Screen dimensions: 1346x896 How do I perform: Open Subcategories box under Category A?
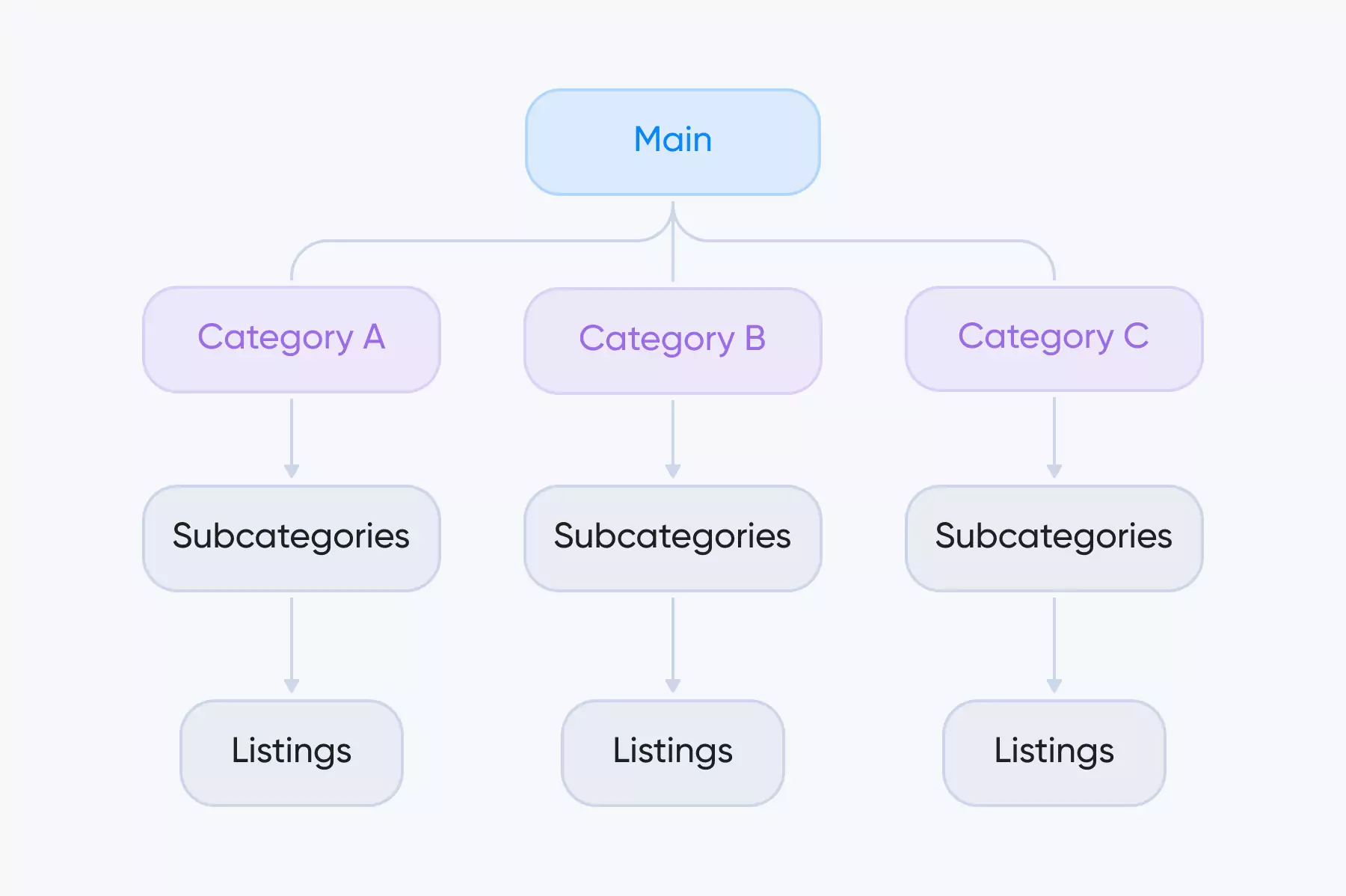[x=292, y=538]
